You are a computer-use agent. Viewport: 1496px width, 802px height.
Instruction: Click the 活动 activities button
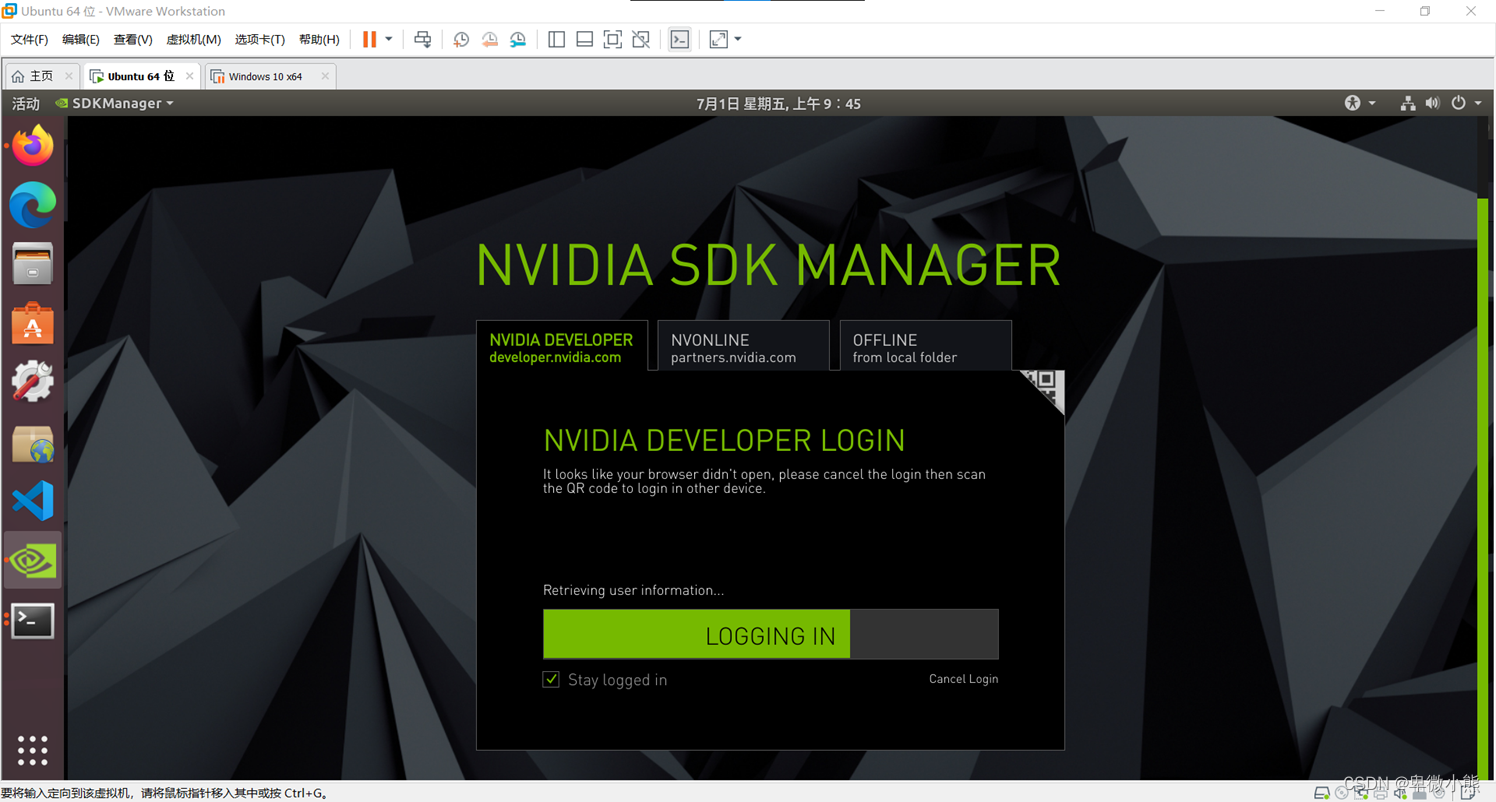click(26, 103)
